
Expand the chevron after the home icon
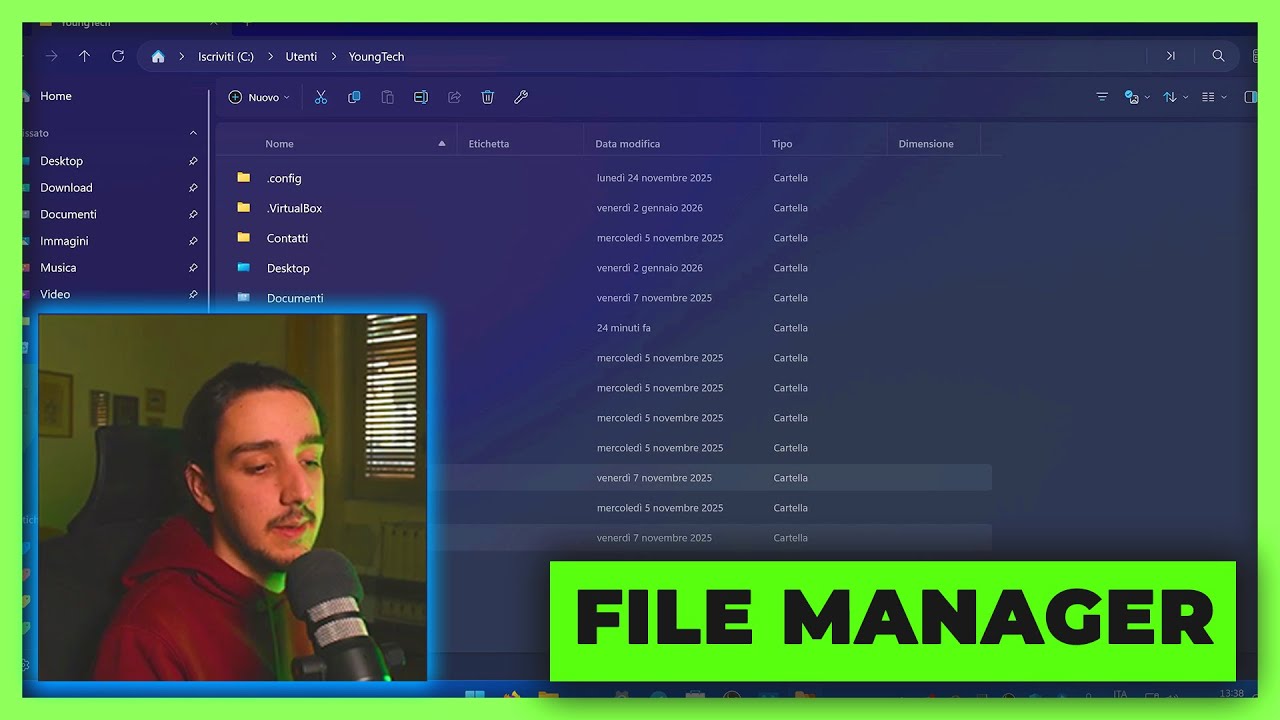182,57
